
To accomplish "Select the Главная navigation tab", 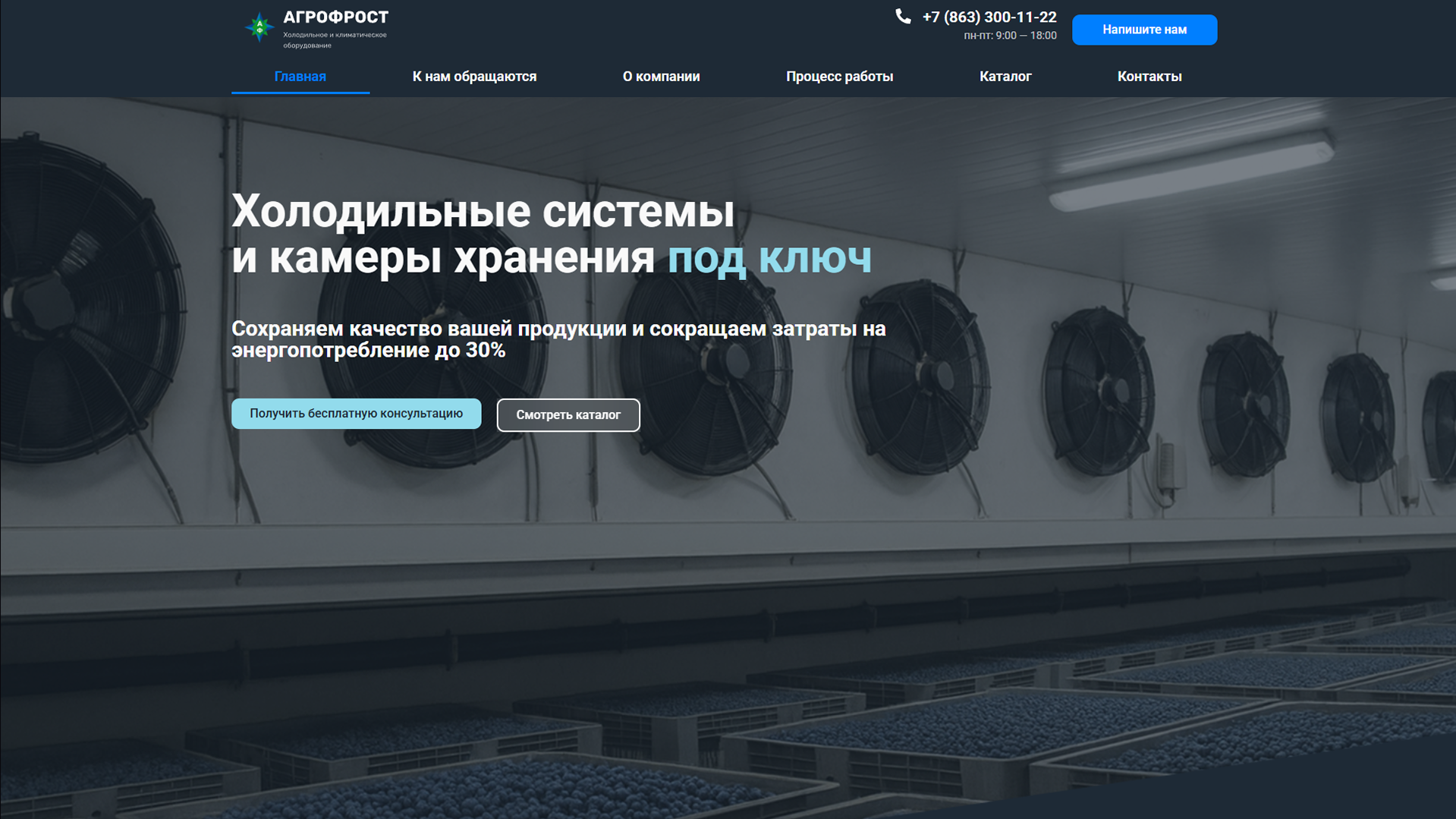I will pyautogui.click(x=300, y=77).
